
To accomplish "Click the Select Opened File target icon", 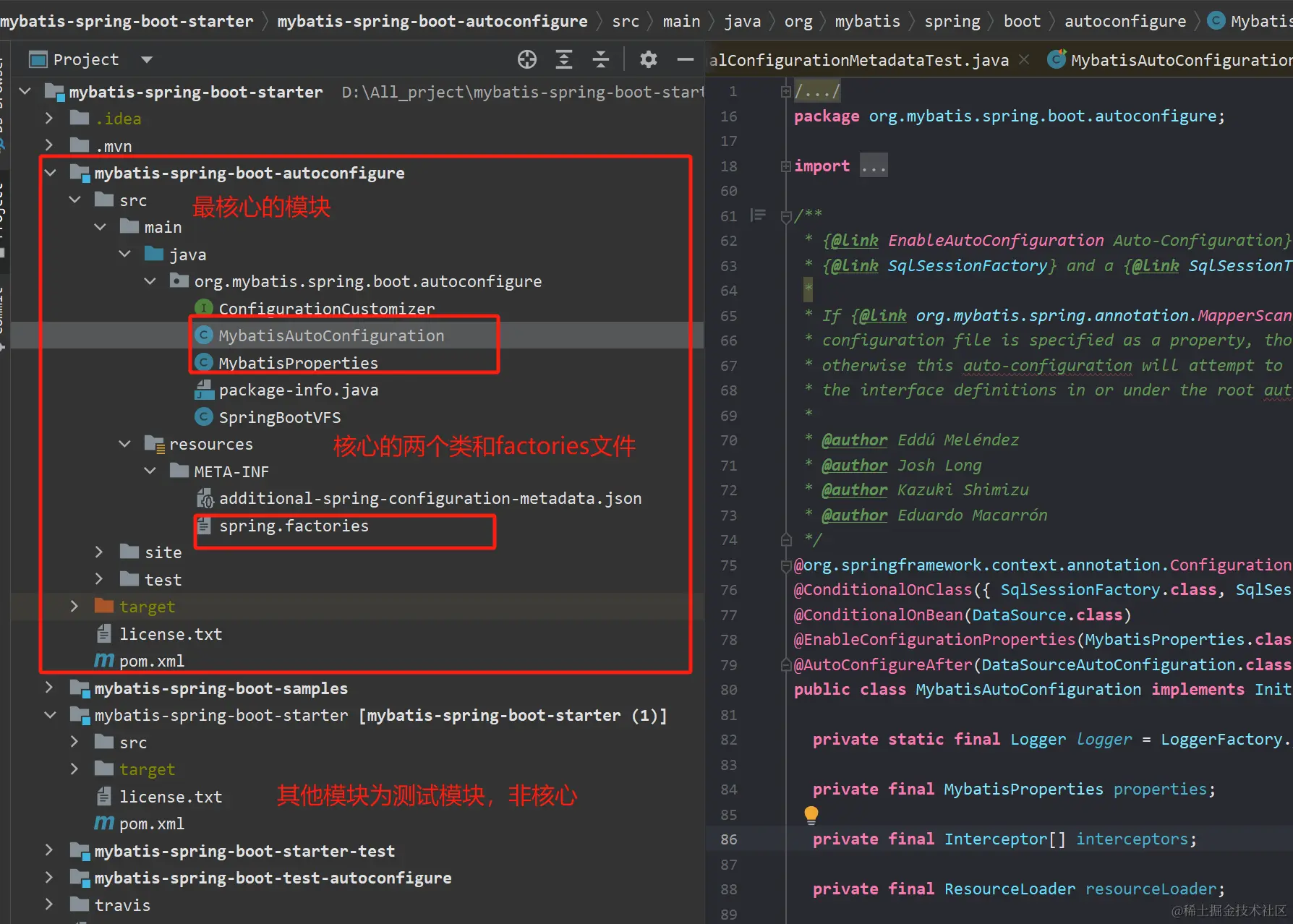I will [x=527, y=59].
